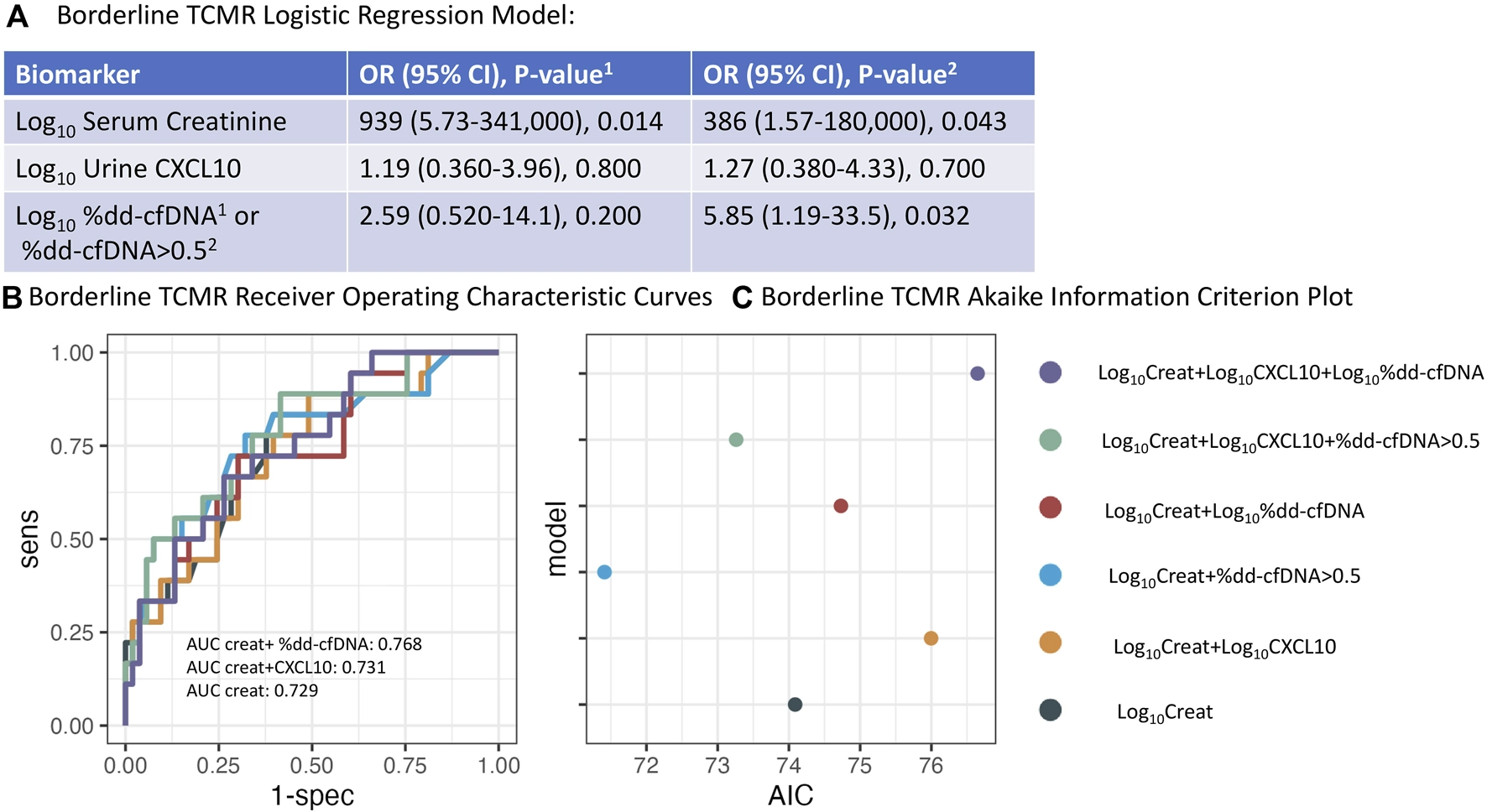Click the dark gray legend dot for Log10Creat
Image resolution: width=1487 pixels, height=812 pixels.
pos(1050,710)
